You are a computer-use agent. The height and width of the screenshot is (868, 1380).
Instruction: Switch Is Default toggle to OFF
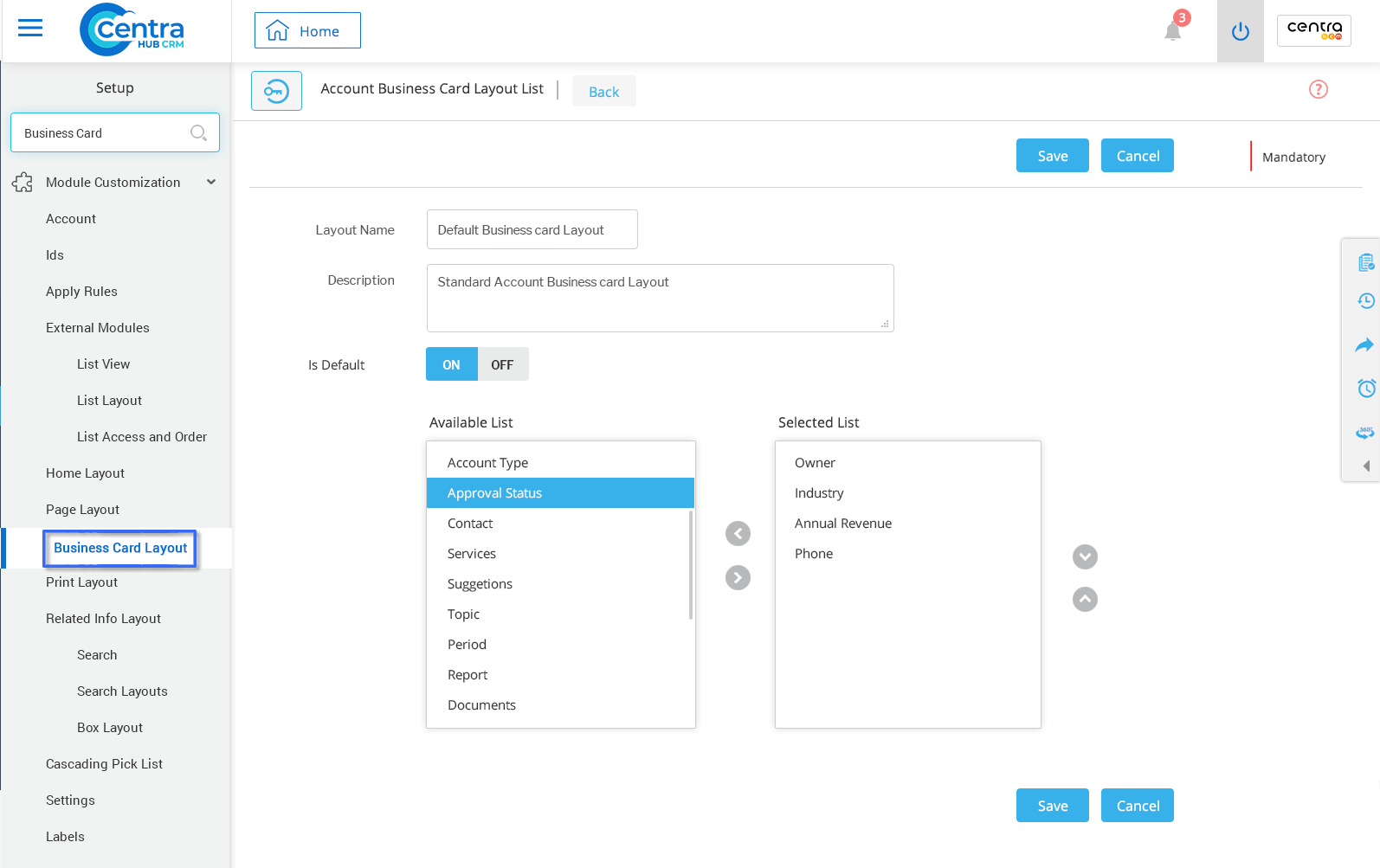click(502, 364)
